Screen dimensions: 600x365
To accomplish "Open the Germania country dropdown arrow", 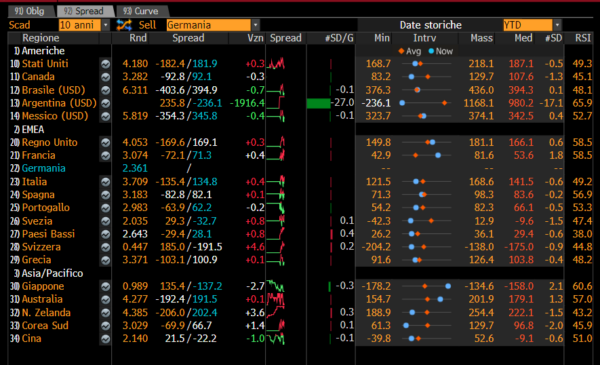I will [x=255, y=25].
